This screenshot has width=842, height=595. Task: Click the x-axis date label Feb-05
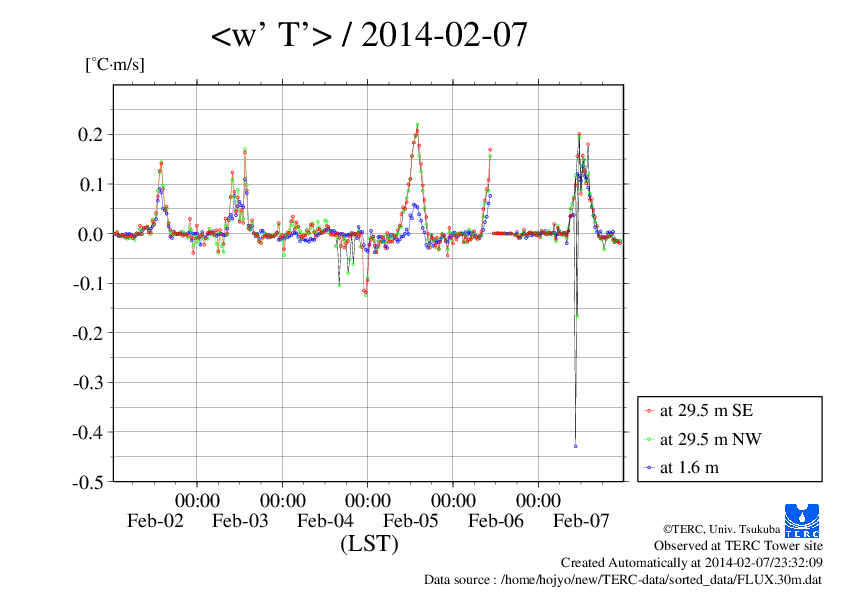point(411,520)
